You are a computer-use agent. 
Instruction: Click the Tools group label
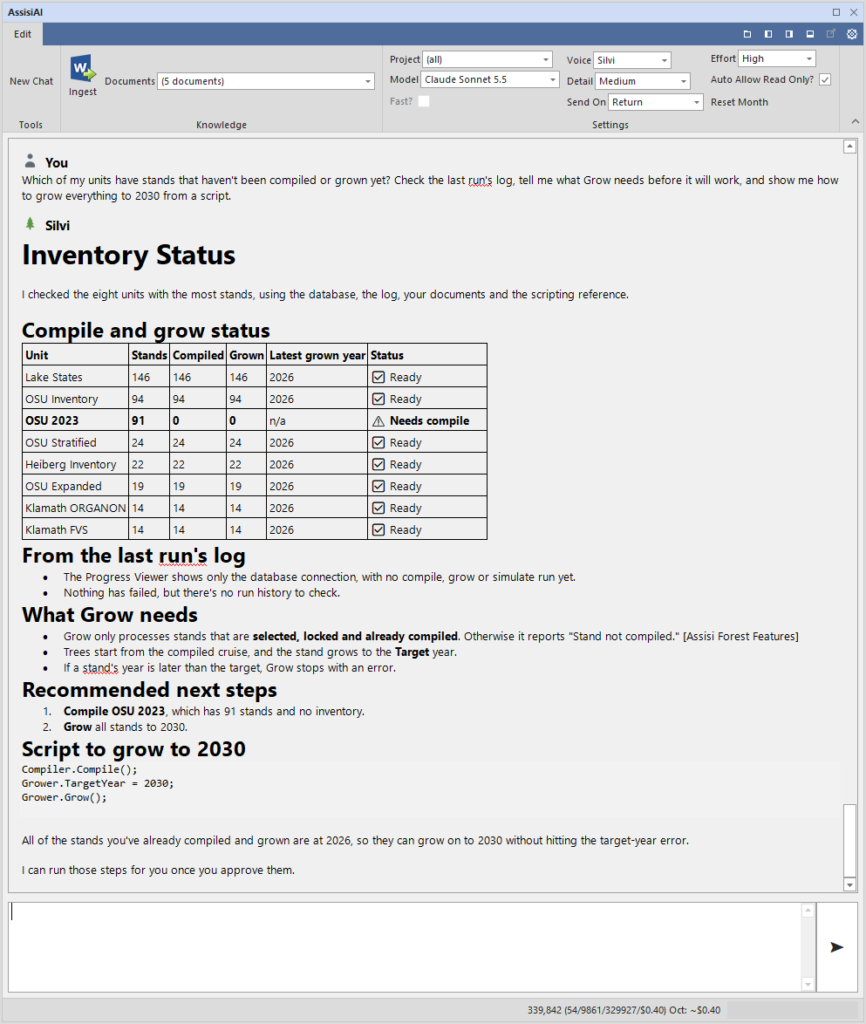pyautogui.click(x=31, y=125)
